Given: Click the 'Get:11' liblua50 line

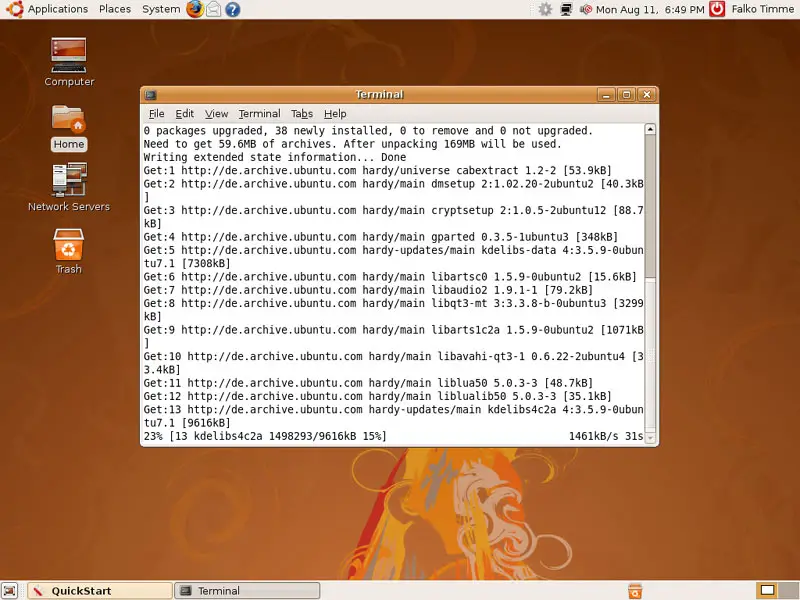Looking at the screenshot, I should pos(368,383).
